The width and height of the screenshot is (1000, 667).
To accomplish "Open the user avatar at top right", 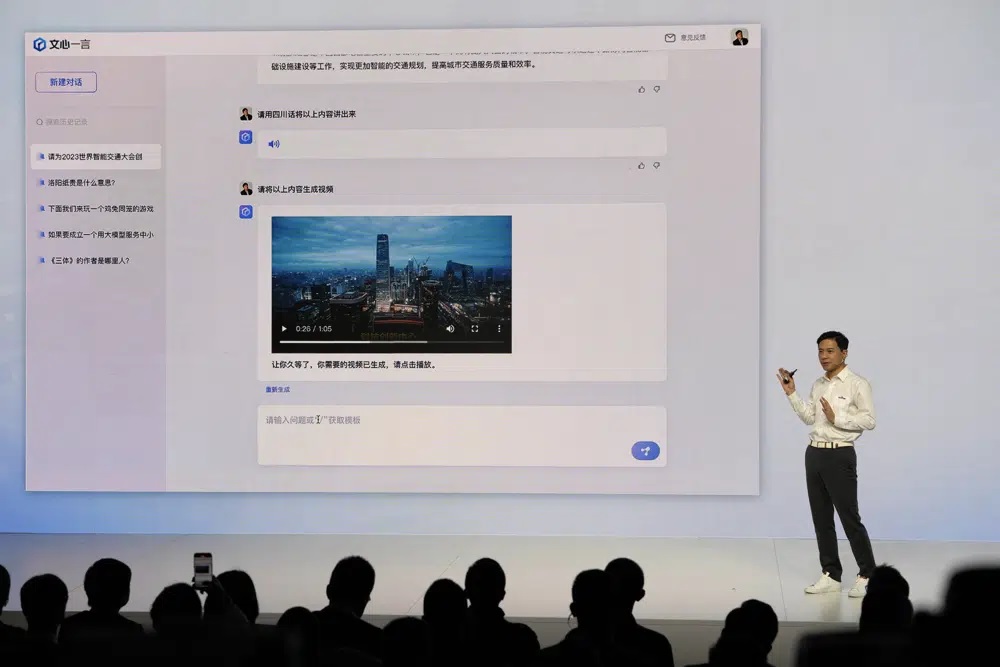I will tap(740, 37).
